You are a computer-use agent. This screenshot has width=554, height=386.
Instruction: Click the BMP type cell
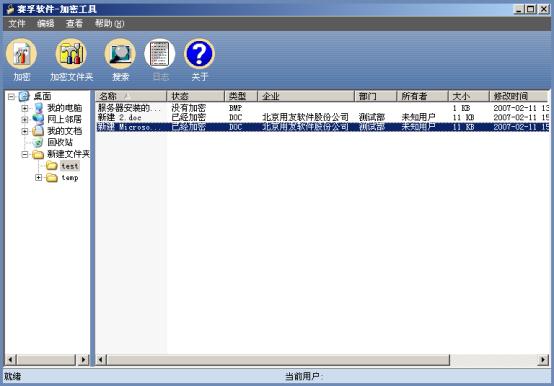[x=235, y=108]
